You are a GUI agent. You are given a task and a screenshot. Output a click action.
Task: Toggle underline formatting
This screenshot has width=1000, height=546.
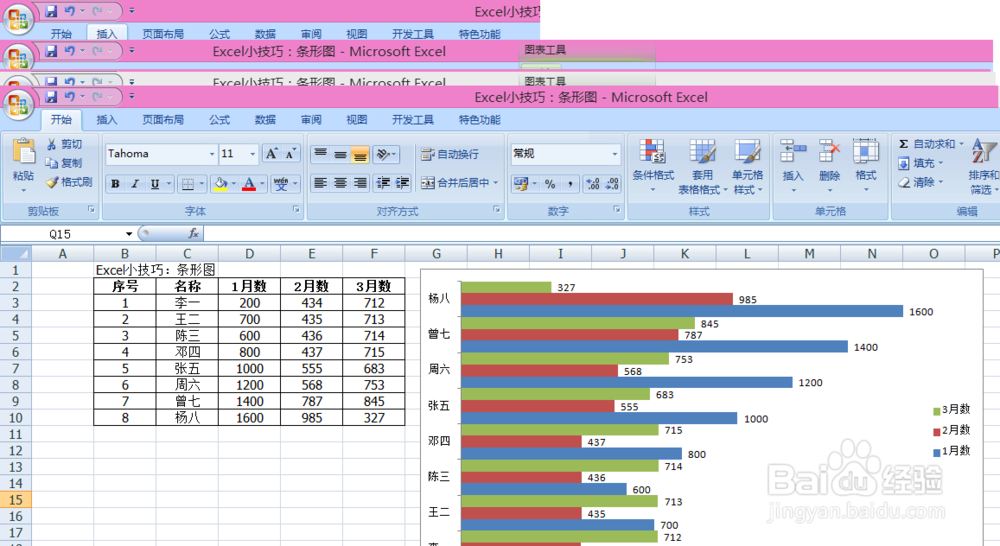click(154, 184)
